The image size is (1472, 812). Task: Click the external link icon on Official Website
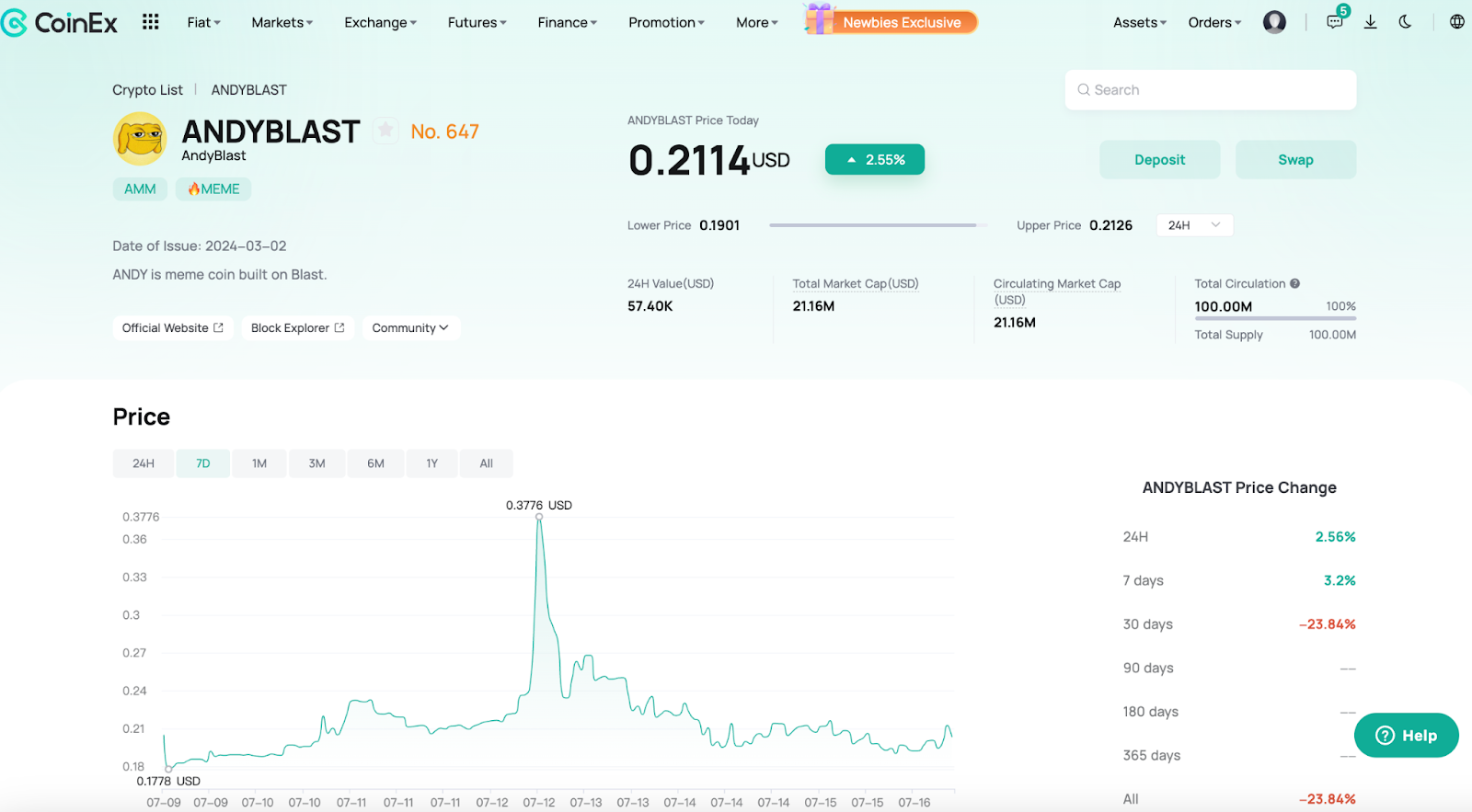click(218, 327)
